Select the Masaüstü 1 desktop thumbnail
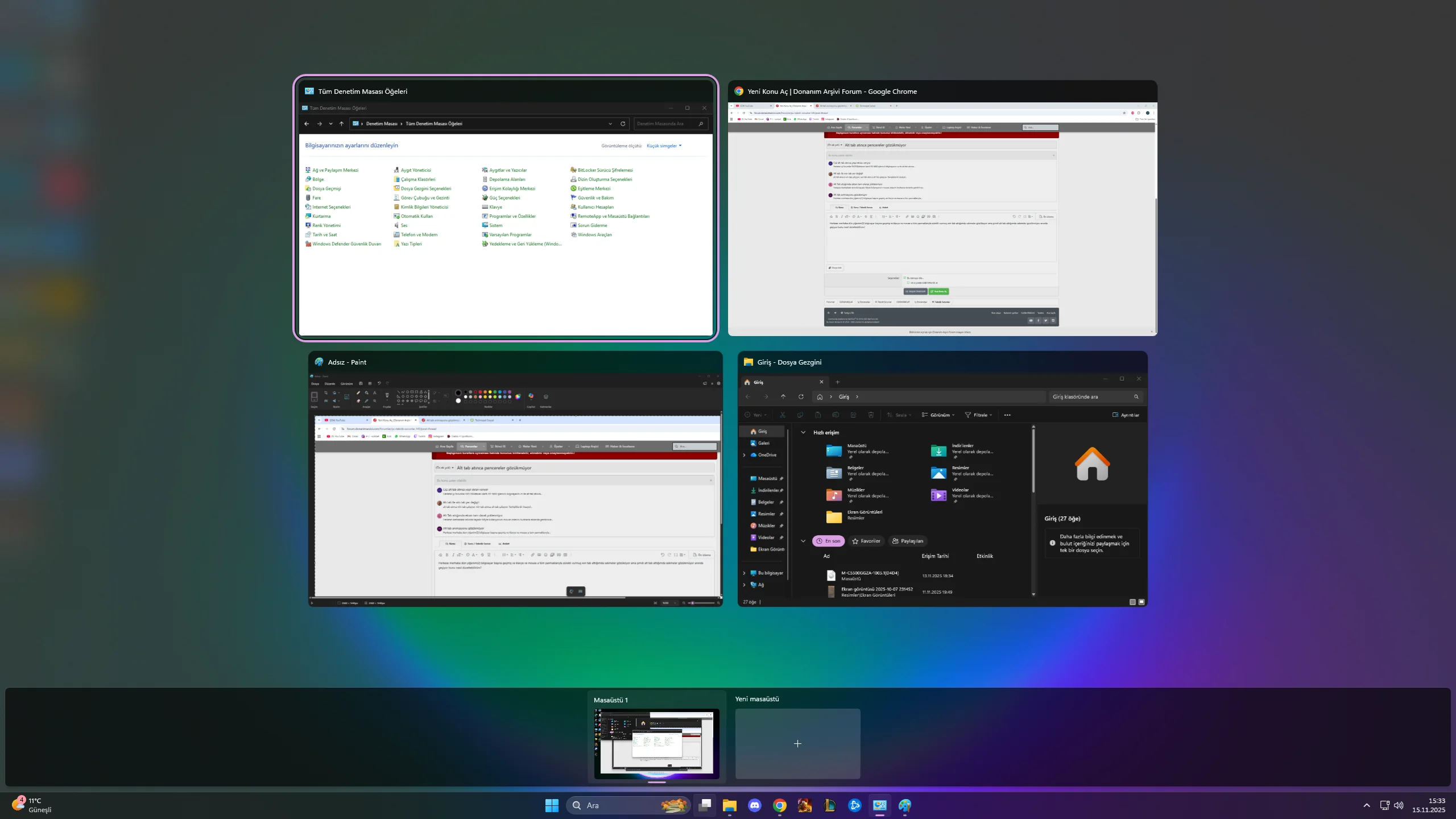Image resolution: width=1456 pixels, height=819 pixels. 656,743
